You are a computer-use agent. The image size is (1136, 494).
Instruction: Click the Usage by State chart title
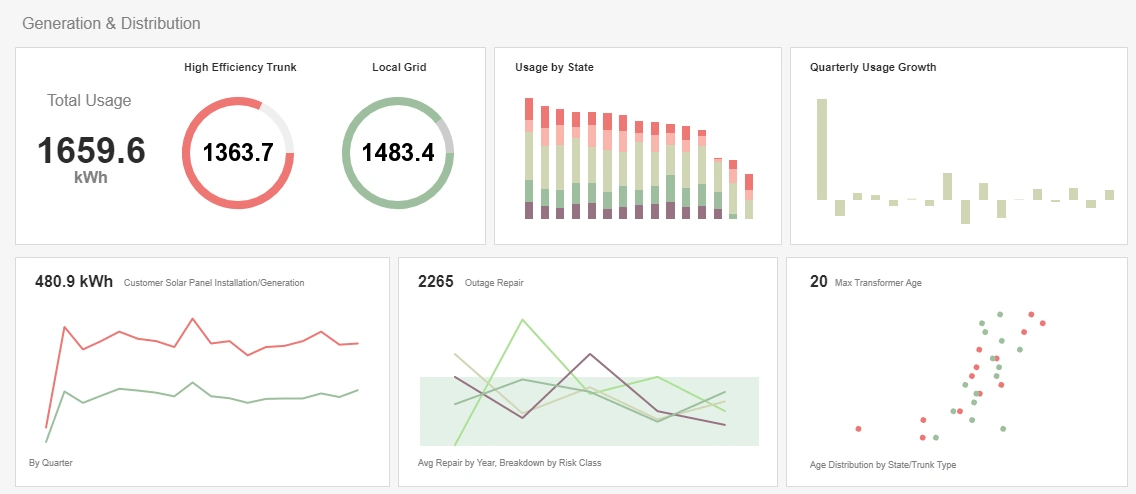click(x=554, y=68)
